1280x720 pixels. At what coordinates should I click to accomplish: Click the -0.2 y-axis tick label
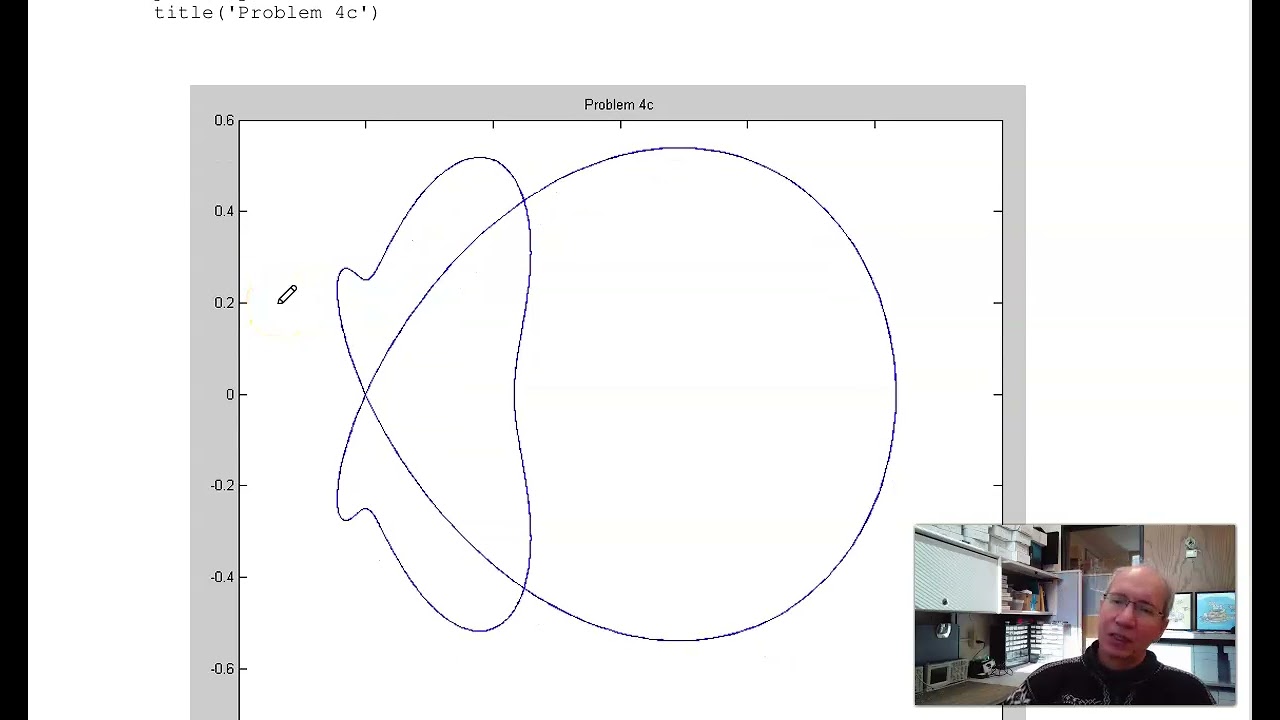pyautogui.click(x=222, y=486)
